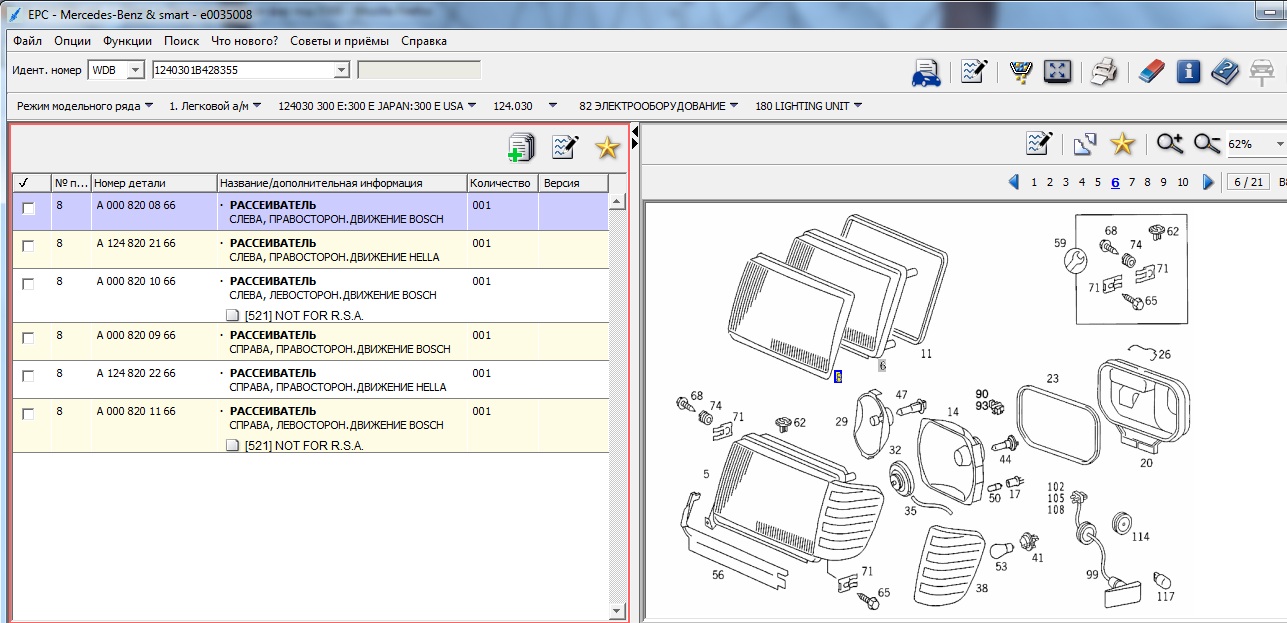Open the vehicle data card icon
Image resolution: width=1287 pixels, height=623 pixels.
click(x=927, y=72)
